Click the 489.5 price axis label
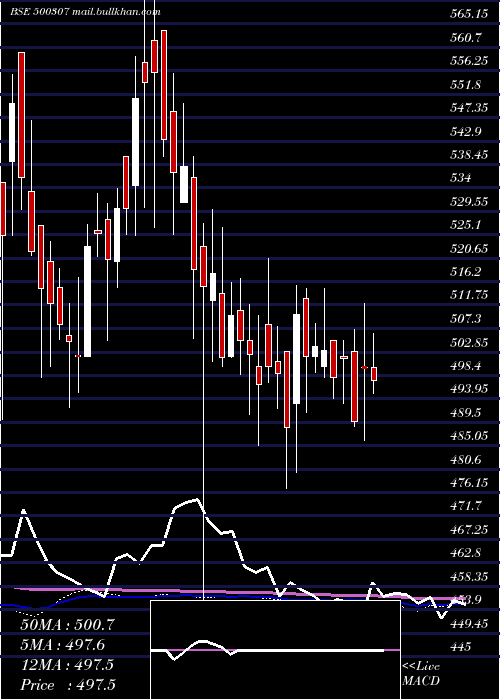 [x=465, y=412]
